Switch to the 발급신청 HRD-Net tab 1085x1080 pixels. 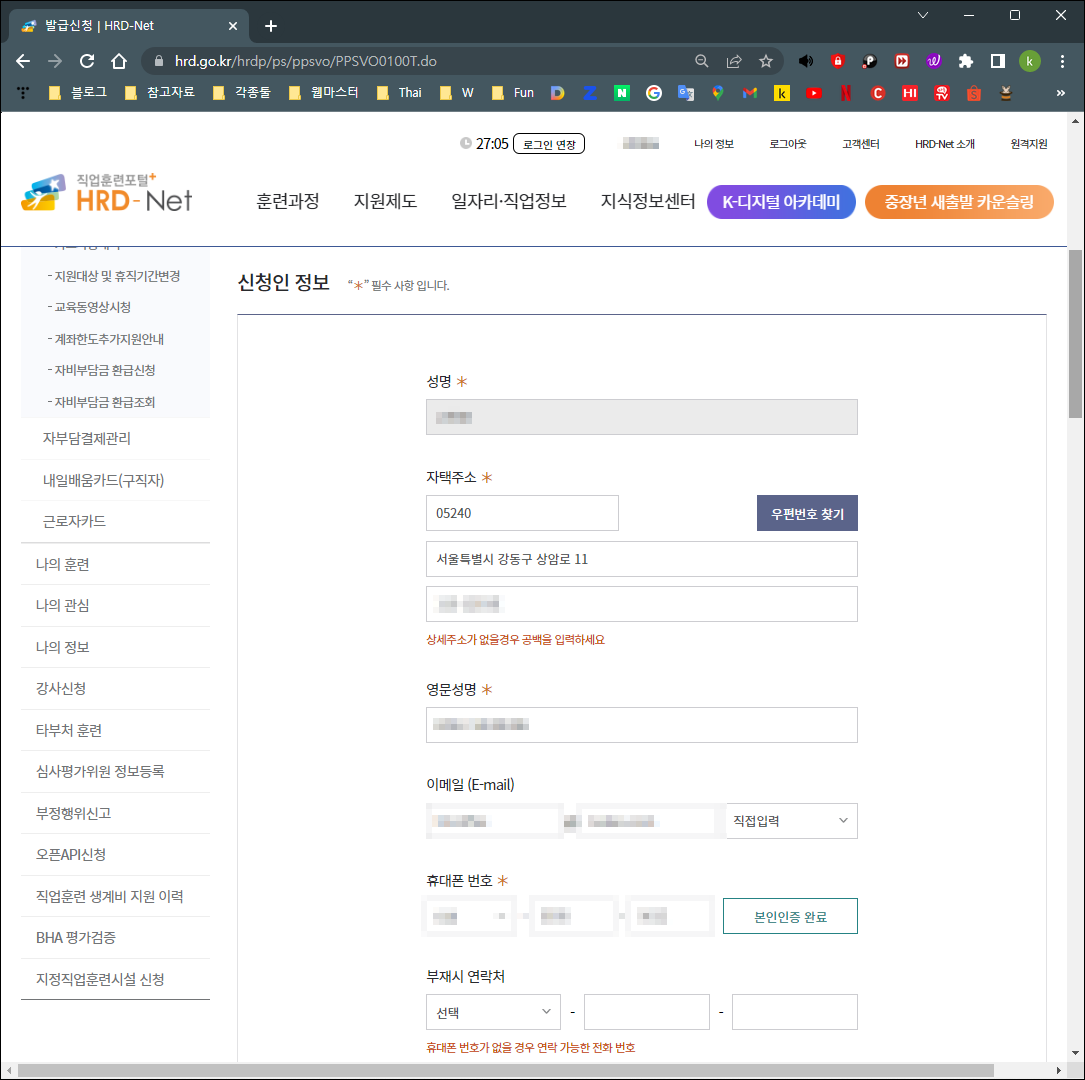(120, 25)
